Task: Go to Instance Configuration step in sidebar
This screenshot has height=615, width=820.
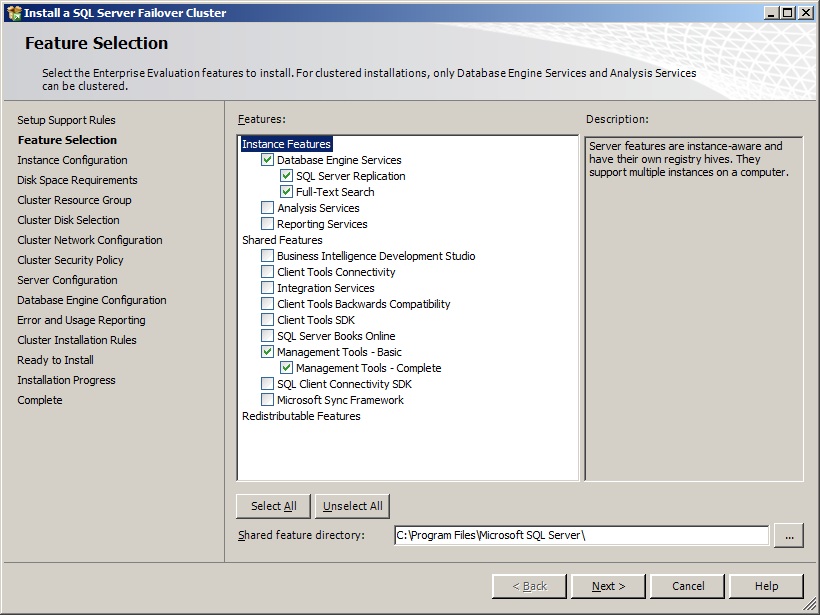Action: pyautogui.click(x=72, y=160)
